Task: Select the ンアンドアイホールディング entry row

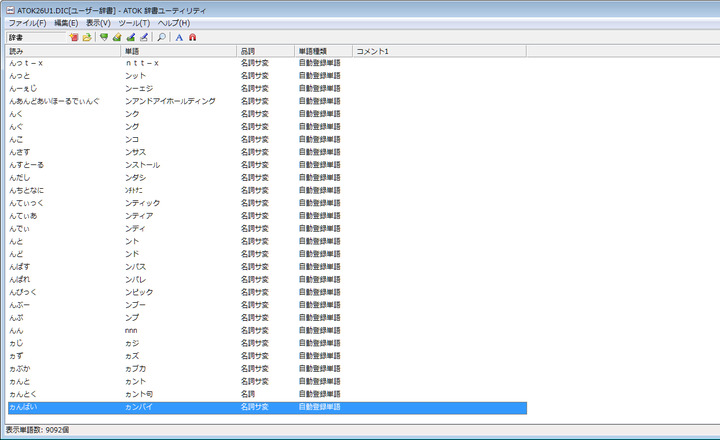Action: click(x=170, y=101)
